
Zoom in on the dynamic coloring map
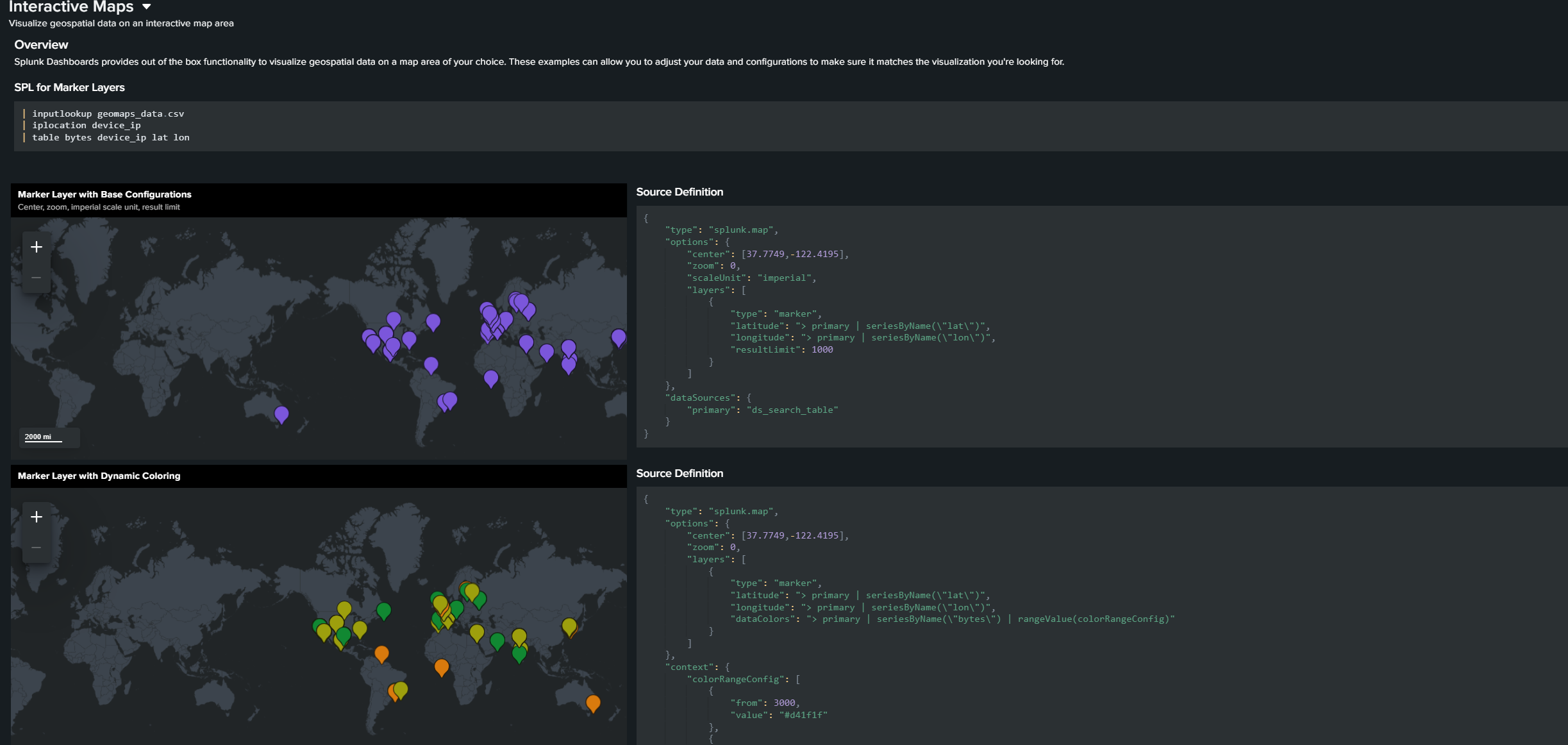point(36,515)
